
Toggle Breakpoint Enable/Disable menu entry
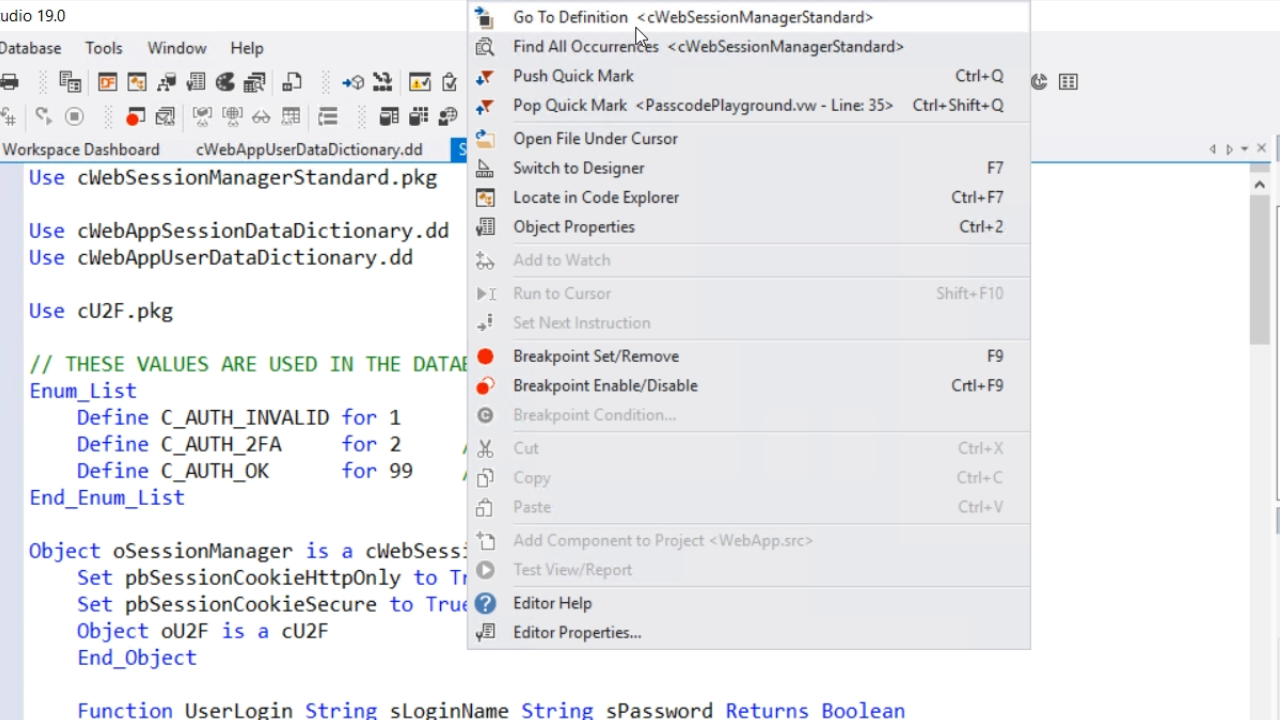tap(605, 386)
